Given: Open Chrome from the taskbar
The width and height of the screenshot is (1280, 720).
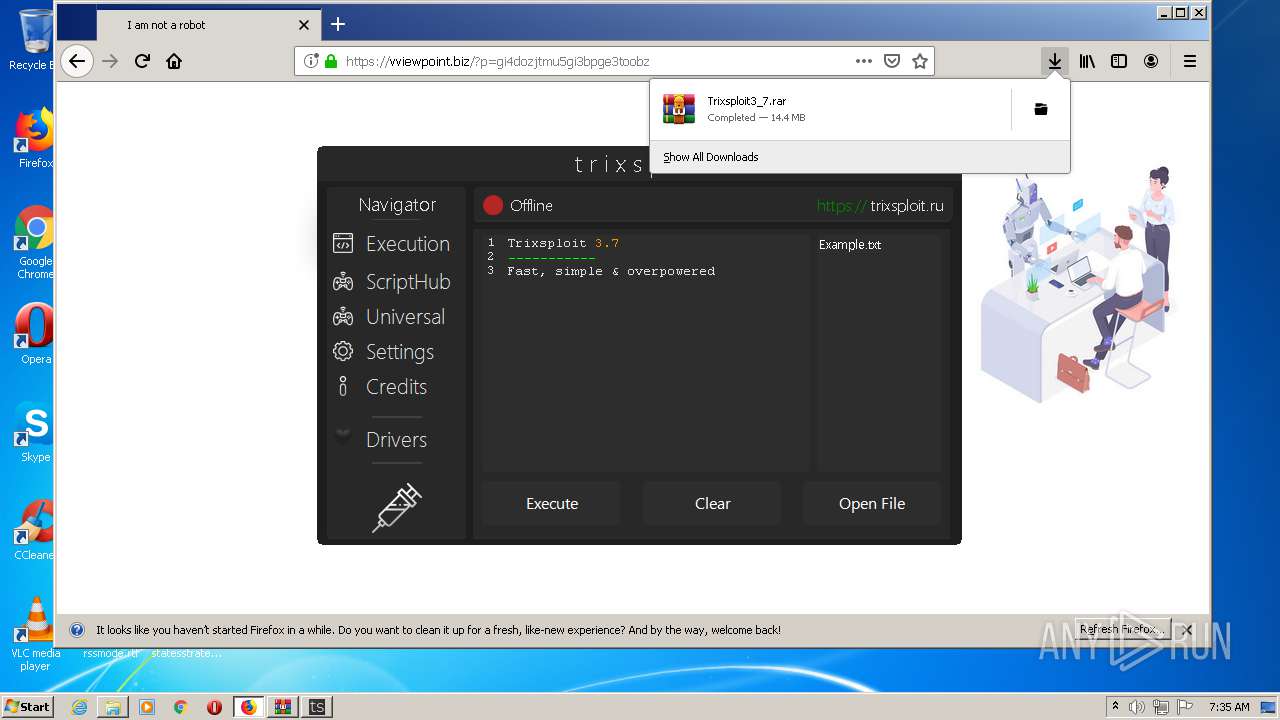Looking at the screenshot, I should tap(180, 707).
